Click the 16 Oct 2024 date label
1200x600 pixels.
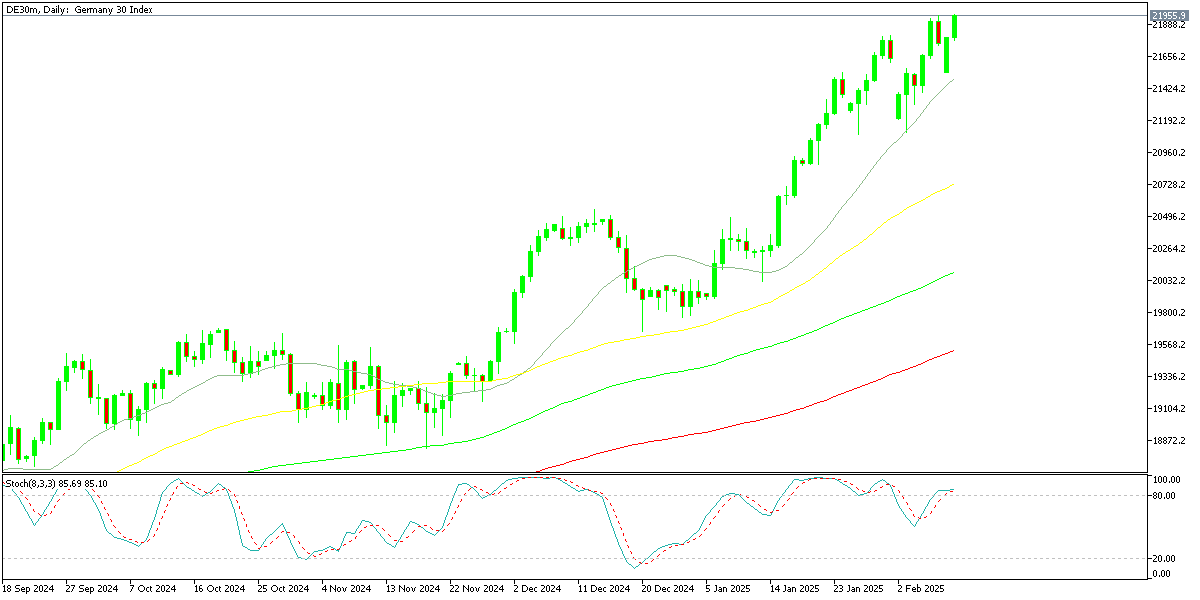(x=219, y=589)
